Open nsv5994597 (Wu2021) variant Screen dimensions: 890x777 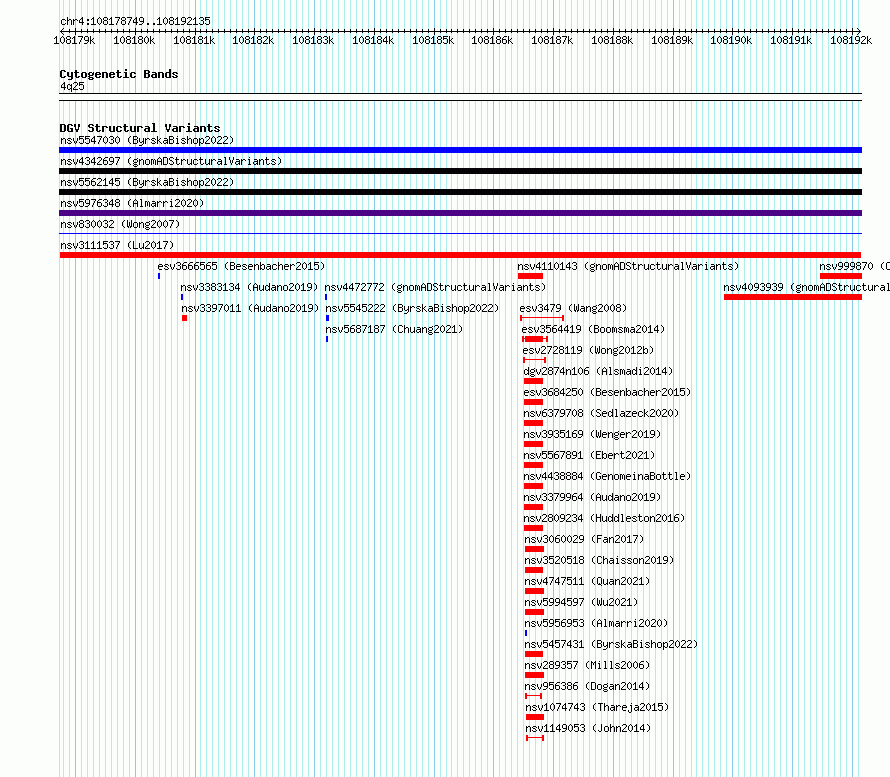(581, 602)
